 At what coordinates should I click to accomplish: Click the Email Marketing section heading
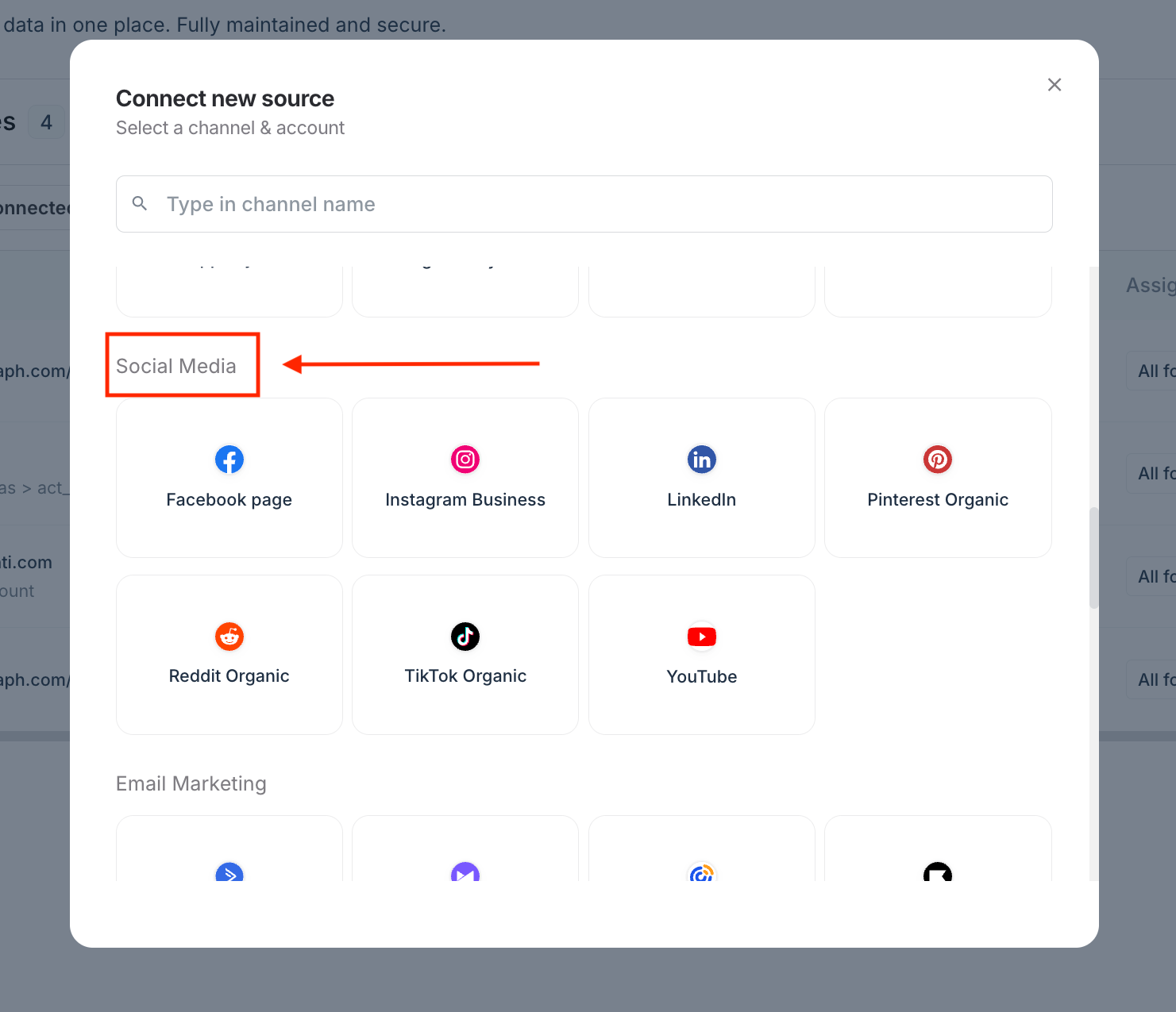191,783
